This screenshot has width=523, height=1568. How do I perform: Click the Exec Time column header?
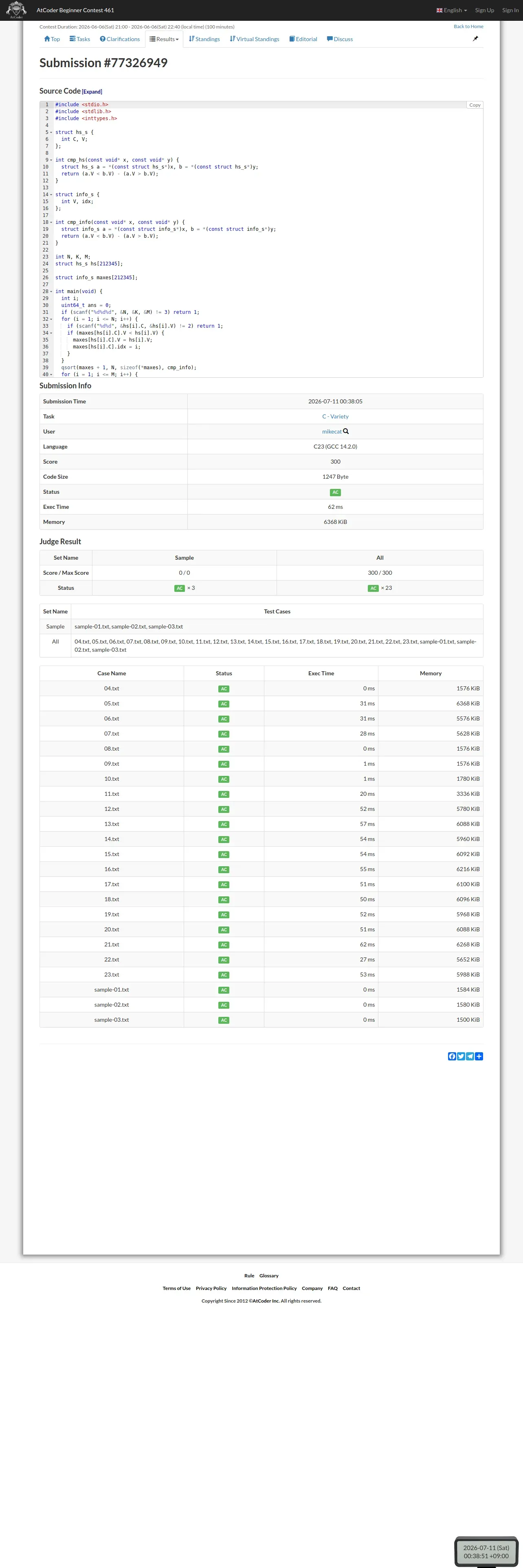(321, 673)
